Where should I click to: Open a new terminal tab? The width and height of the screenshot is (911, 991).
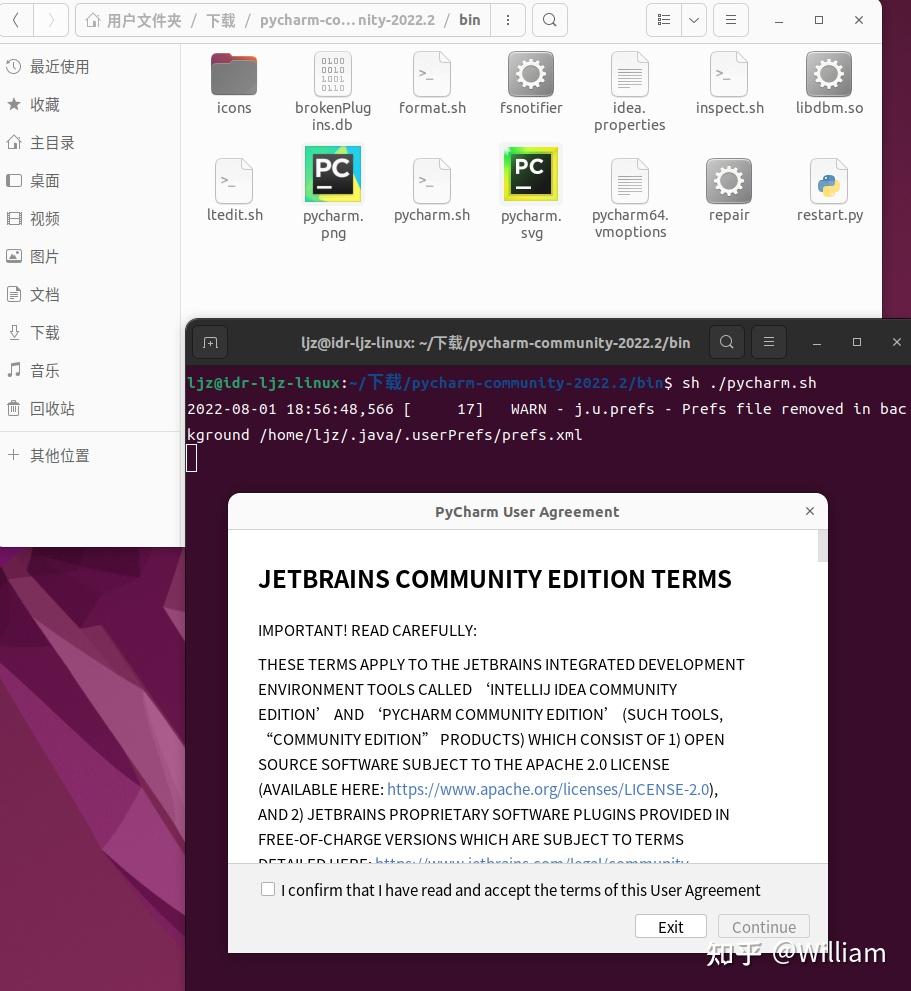tap(211, 343)
